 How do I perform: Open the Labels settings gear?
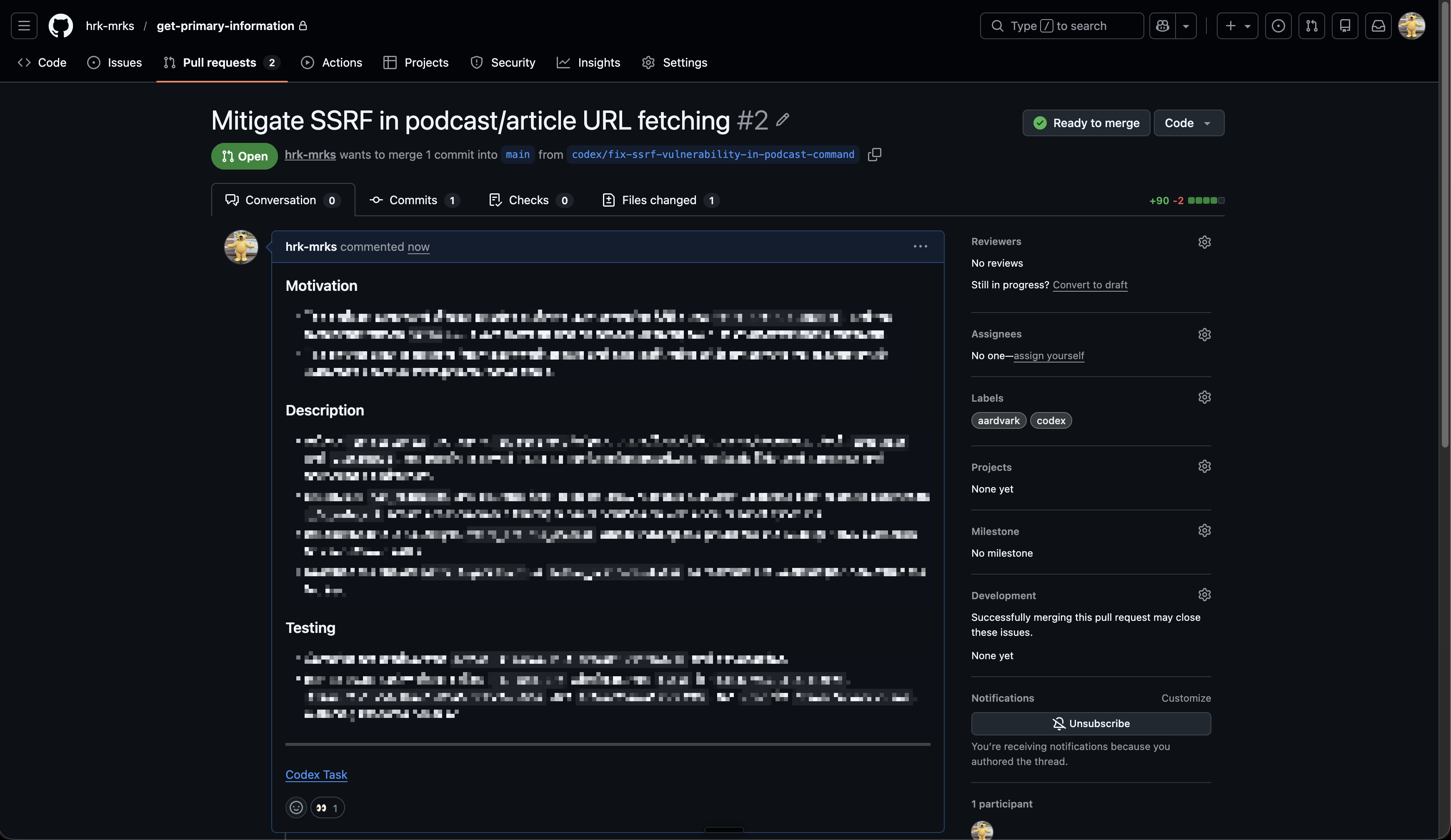click(x=1205, y=397)
